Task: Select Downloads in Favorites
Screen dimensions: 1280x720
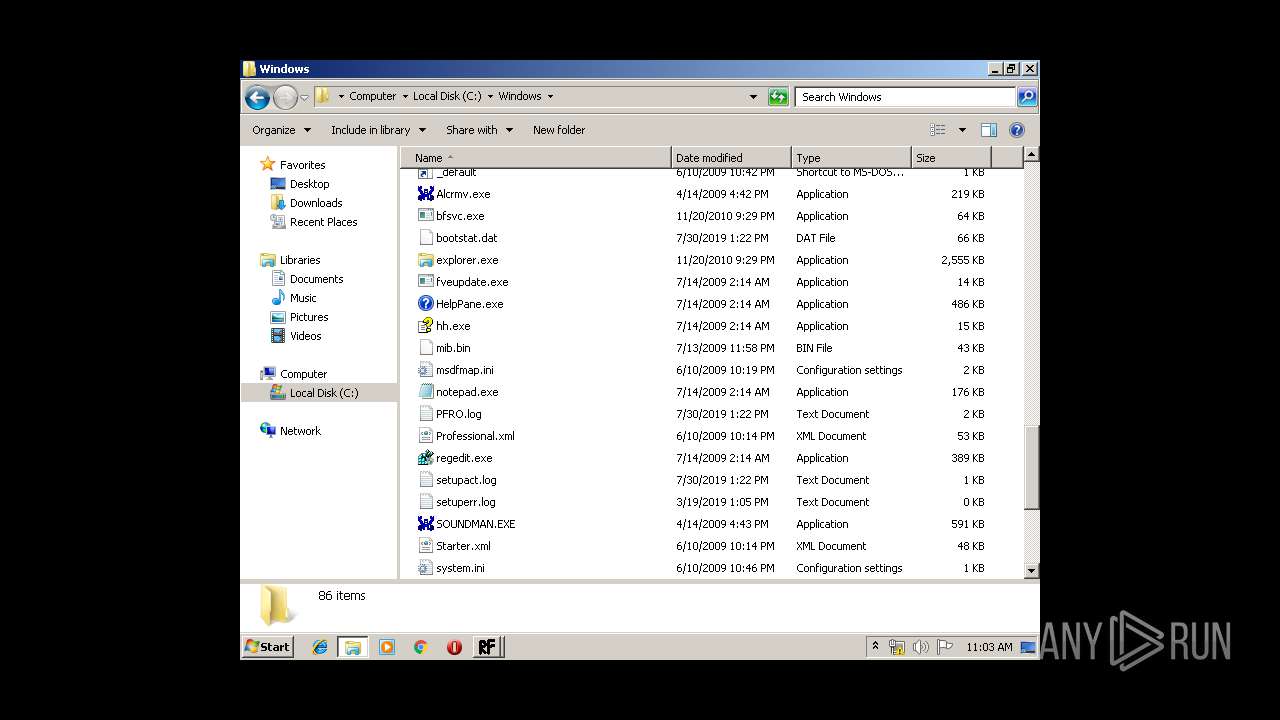Action: click(316, 203)
